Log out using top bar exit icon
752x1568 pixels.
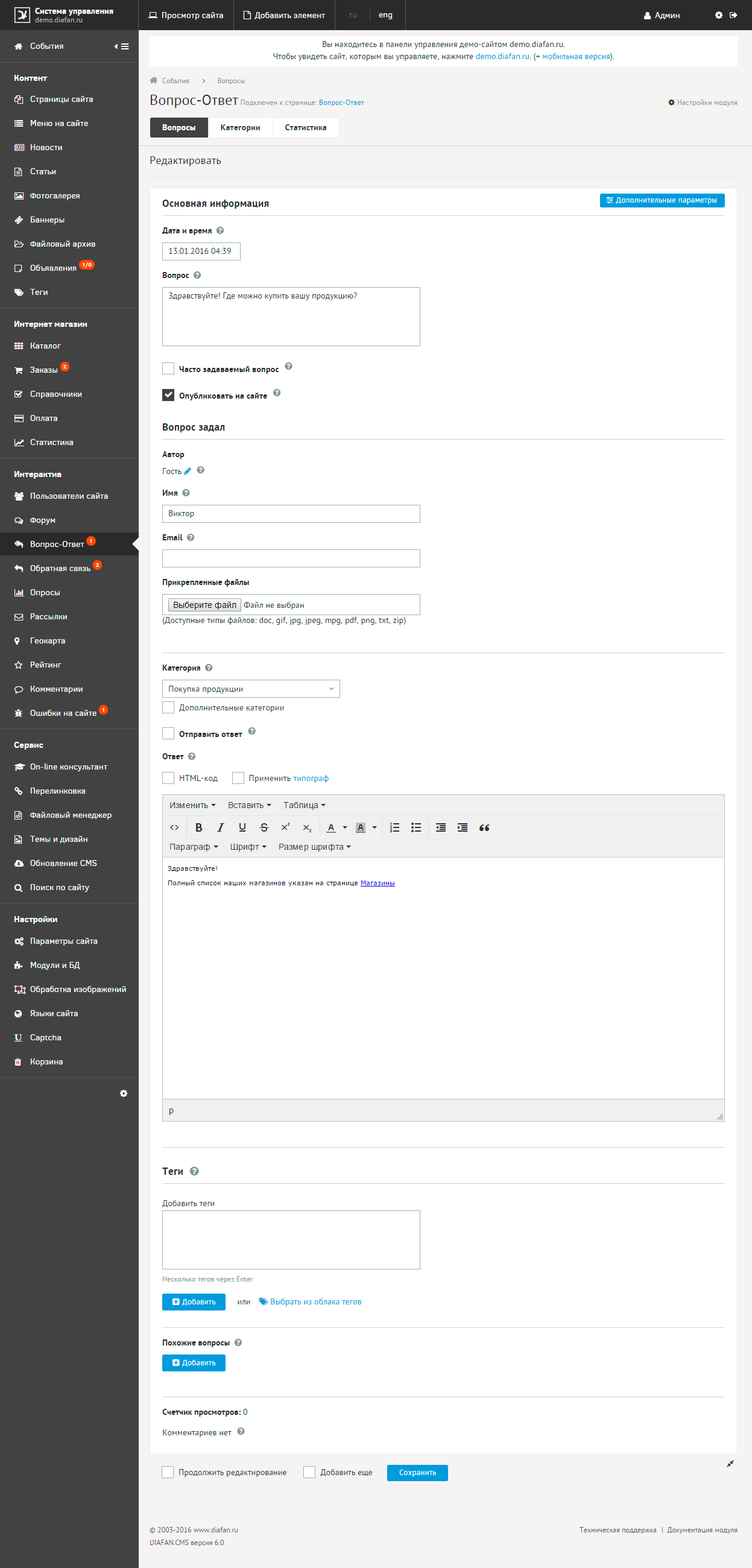[733, 15]
